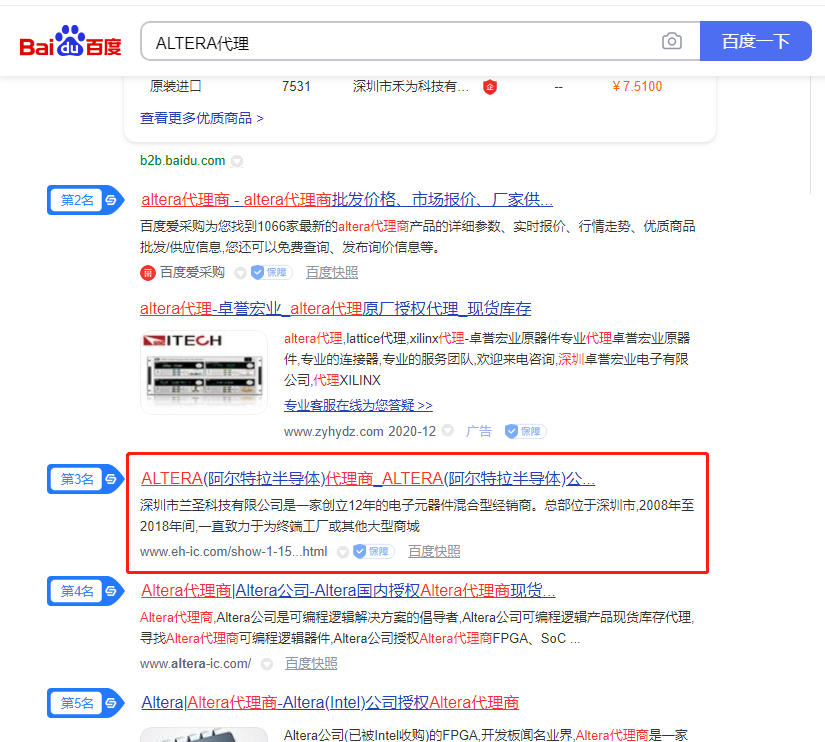Click the 百度一下 search button
825x742 pixels.
pos(756,41)
